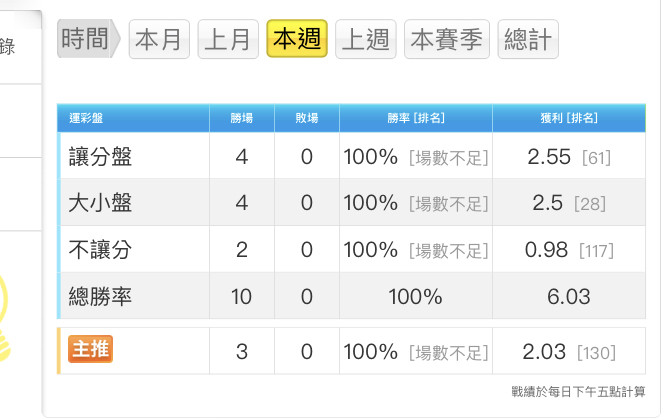
Task: Click the 敗場 column header
Action: tap(307, 118)
